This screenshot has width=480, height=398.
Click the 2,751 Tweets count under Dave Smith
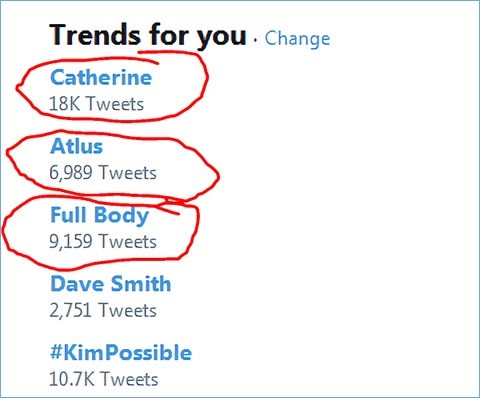pos(103,310)
